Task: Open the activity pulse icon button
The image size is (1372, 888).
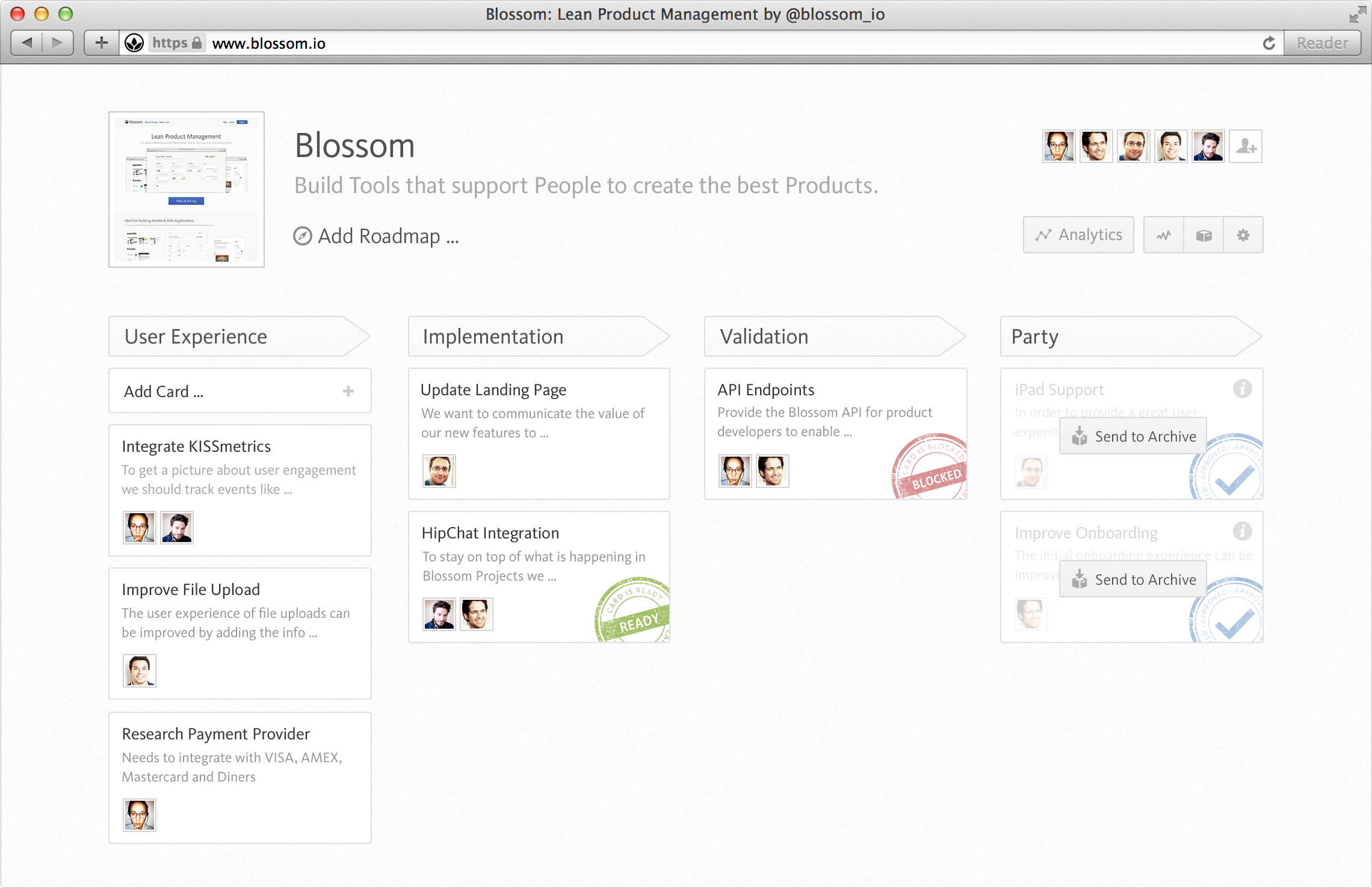Action: [x=1163, y=235]
